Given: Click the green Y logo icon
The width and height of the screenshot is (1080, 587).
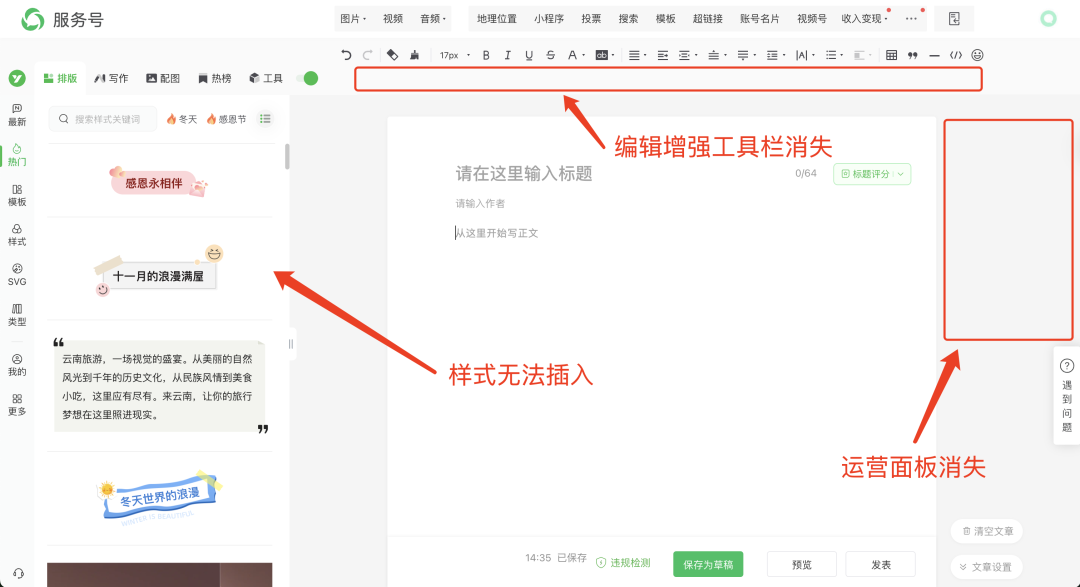Looking at the screenshot, I should click(x=17, y=78).
